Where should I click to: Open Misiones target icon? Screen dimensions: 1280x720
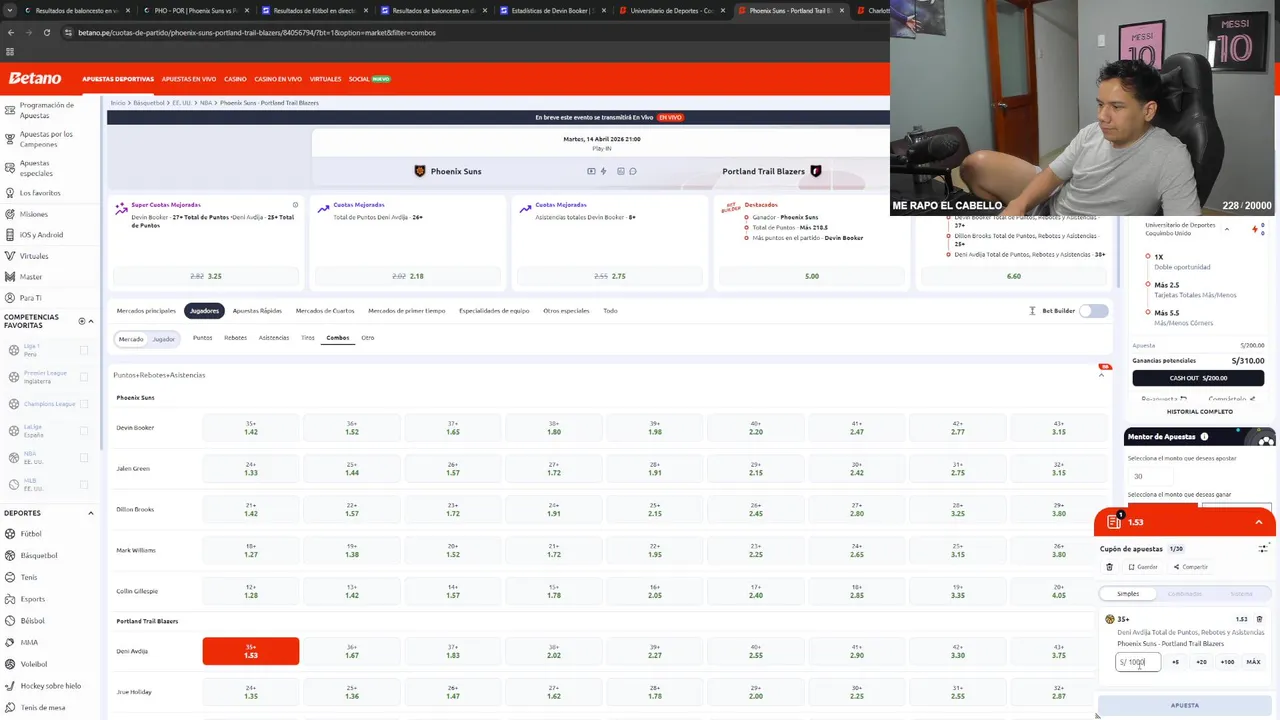(x=9, y=214)
